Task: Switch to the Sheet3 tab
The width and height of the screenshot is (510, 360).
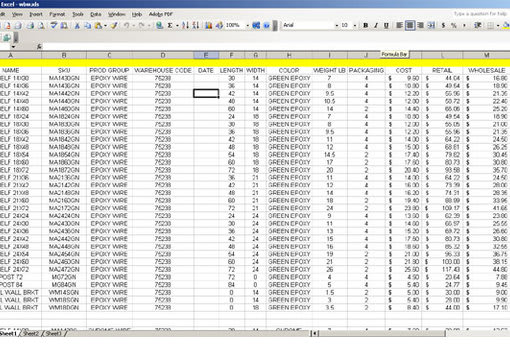Action: pos(53,333)
